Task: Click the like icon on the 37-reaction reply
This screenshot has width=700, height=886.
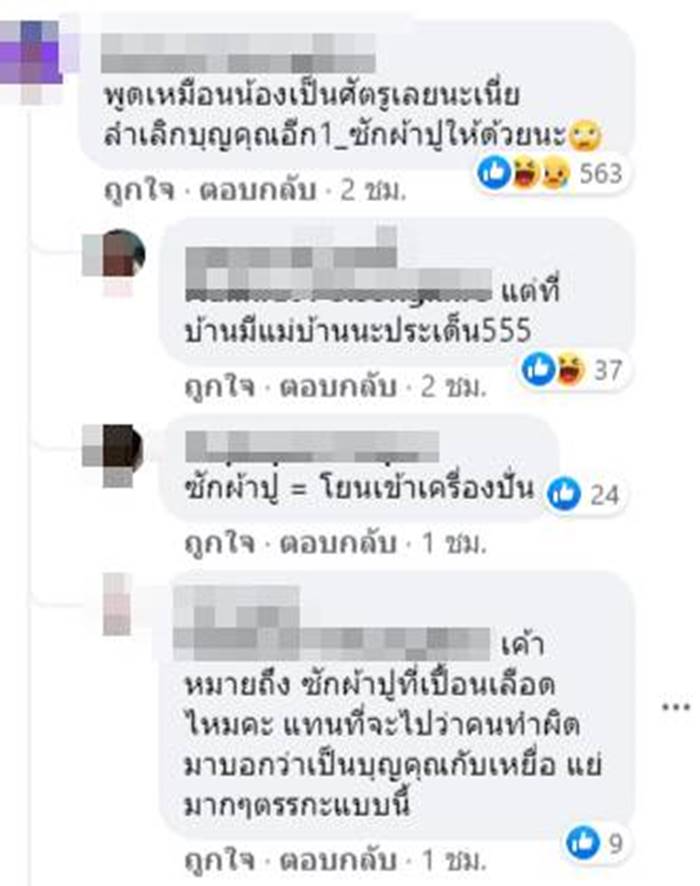Action: [x=538, y=370]
